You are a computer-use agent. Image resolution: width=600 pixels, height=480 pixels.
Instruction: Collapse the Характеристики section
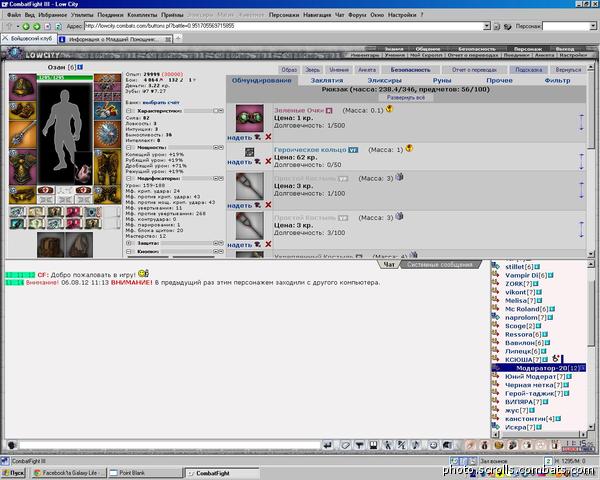click(129, 111)
